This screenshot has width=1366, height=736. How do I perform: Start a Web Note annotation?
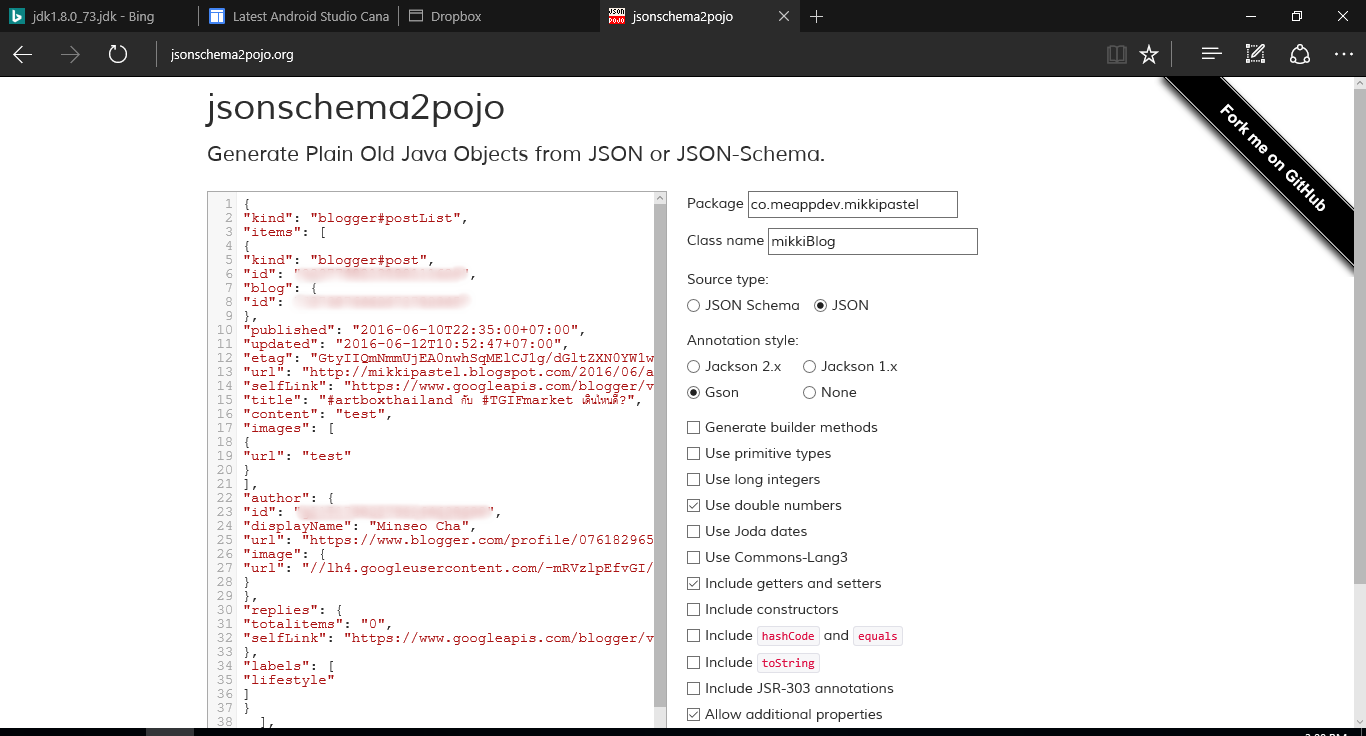click(x=1255, y=54)
